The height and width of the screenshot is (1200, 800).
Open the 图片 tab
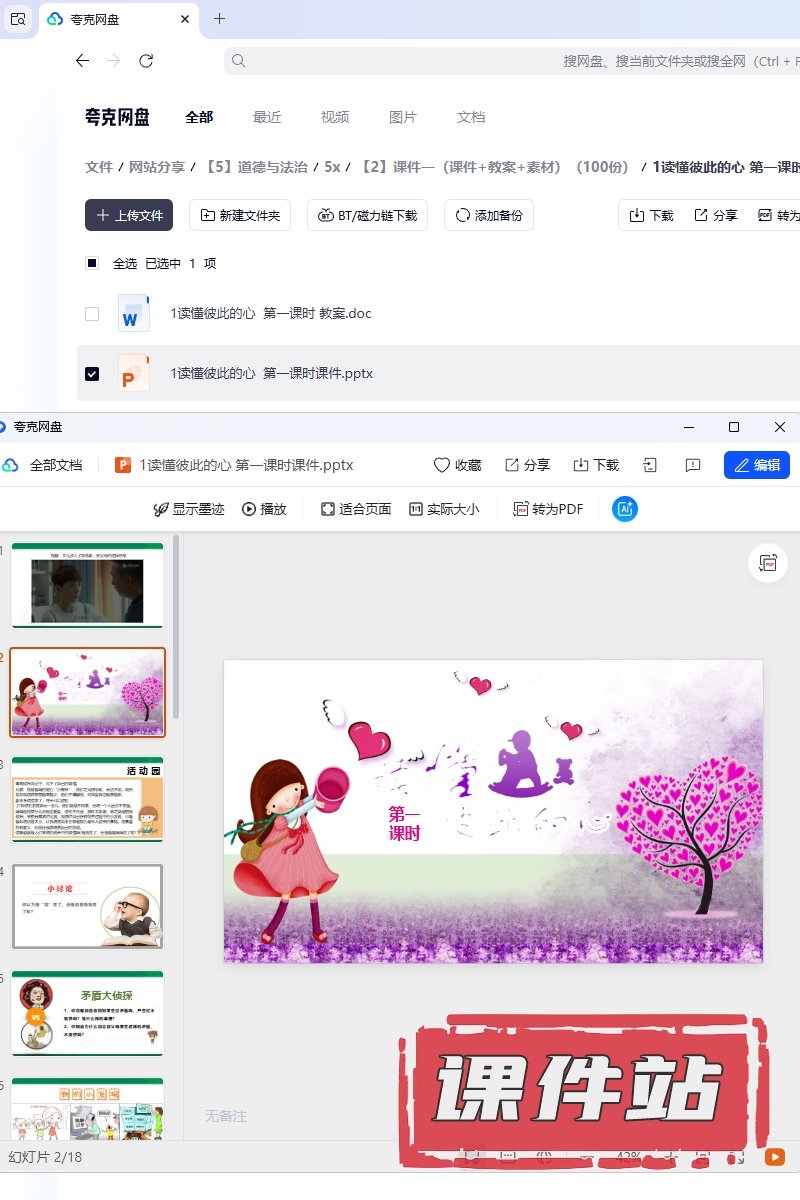point(402,117)
